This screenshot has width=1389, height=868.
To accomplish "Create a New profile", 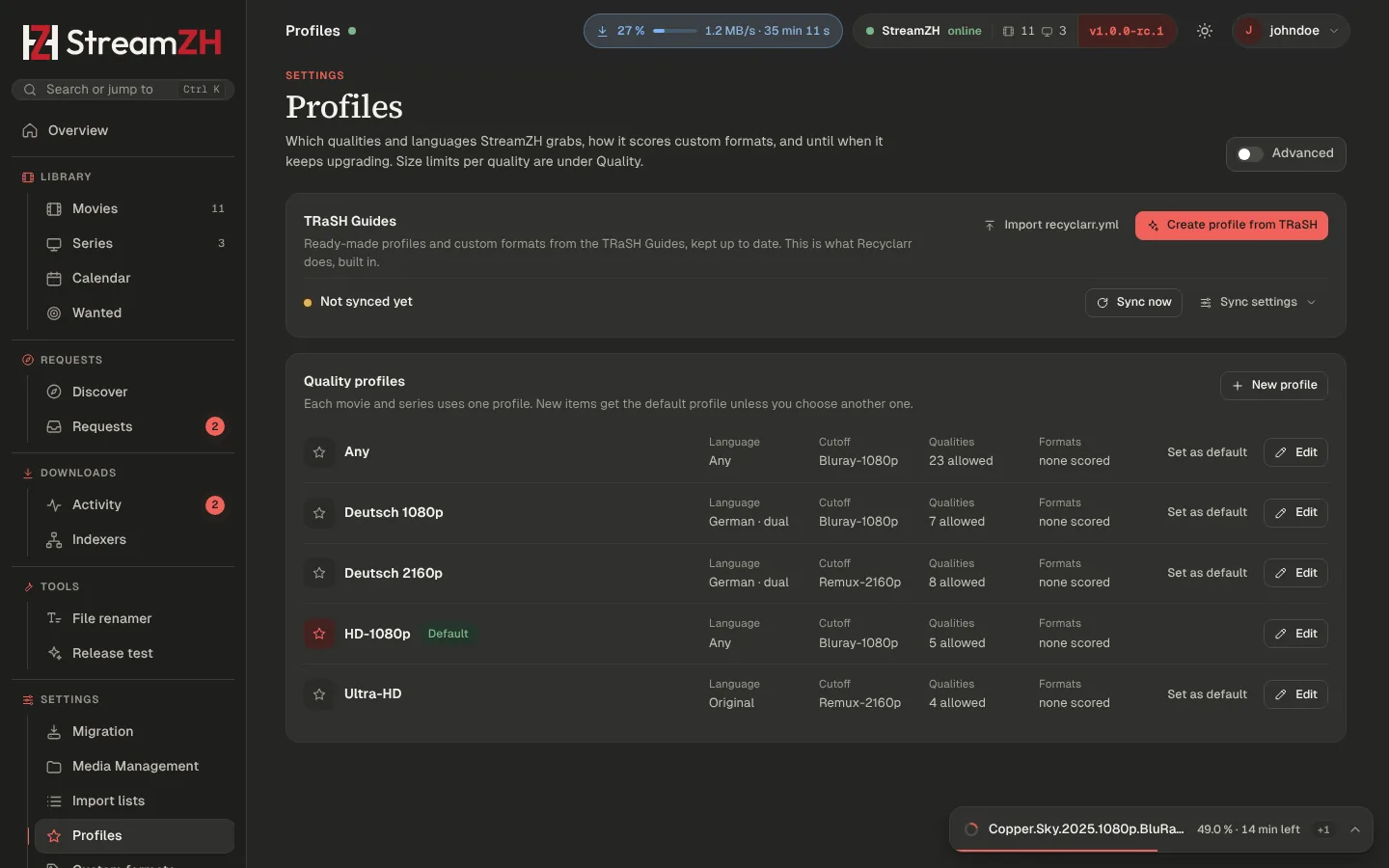I will [x=1274, y=386].
